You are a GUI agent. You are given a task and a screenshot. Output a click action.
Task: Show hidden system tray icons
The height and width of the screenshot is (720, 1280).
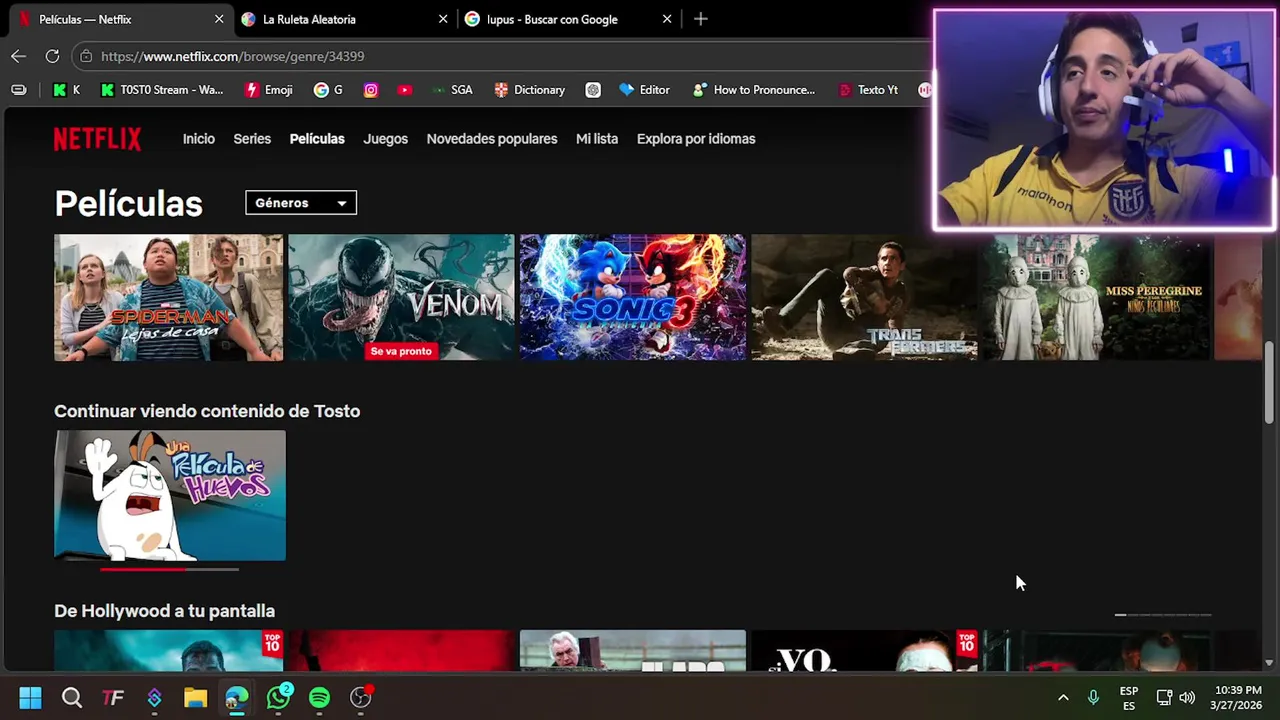click(x=1063, y=697)
